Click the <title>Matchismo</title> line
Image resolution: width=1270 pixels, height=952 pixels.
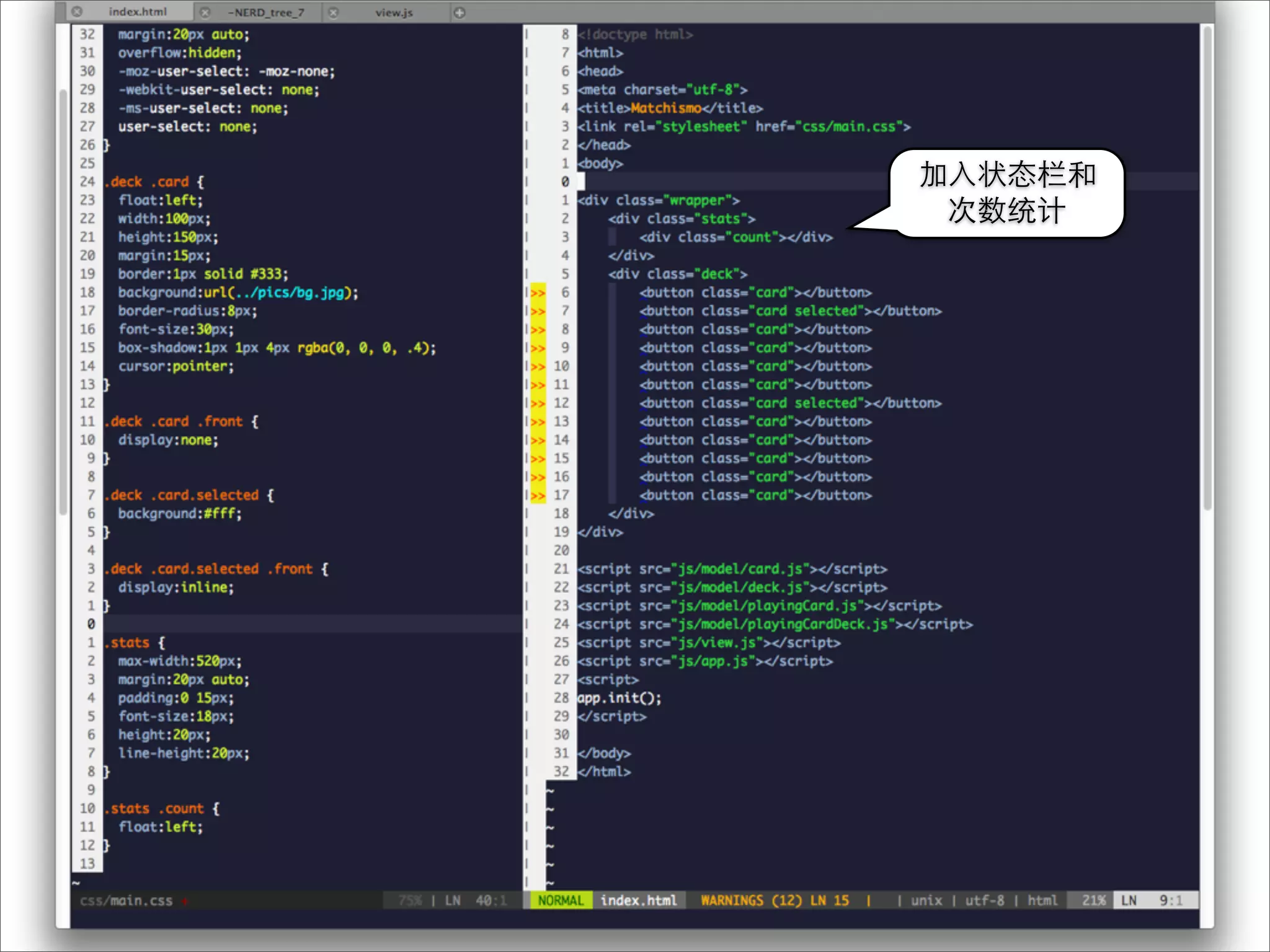coord(670,108)
